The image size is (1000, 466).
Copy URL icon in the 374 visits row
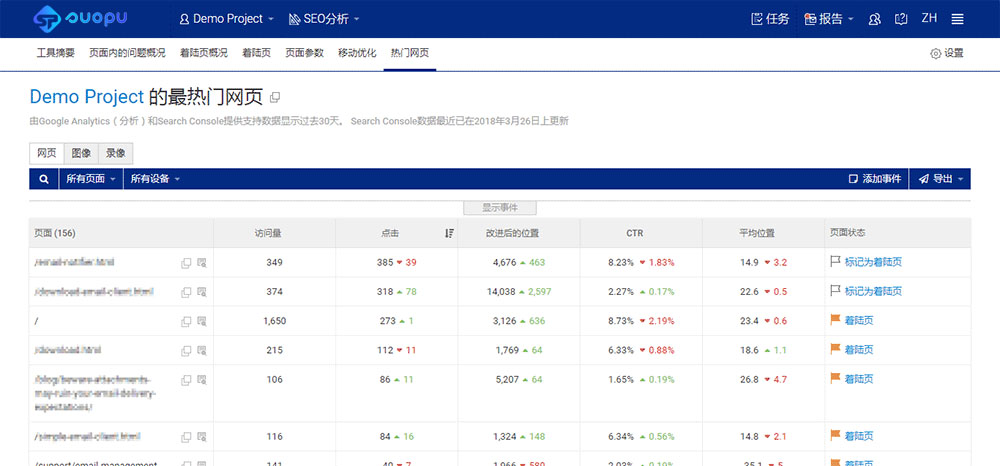[186, 292]
